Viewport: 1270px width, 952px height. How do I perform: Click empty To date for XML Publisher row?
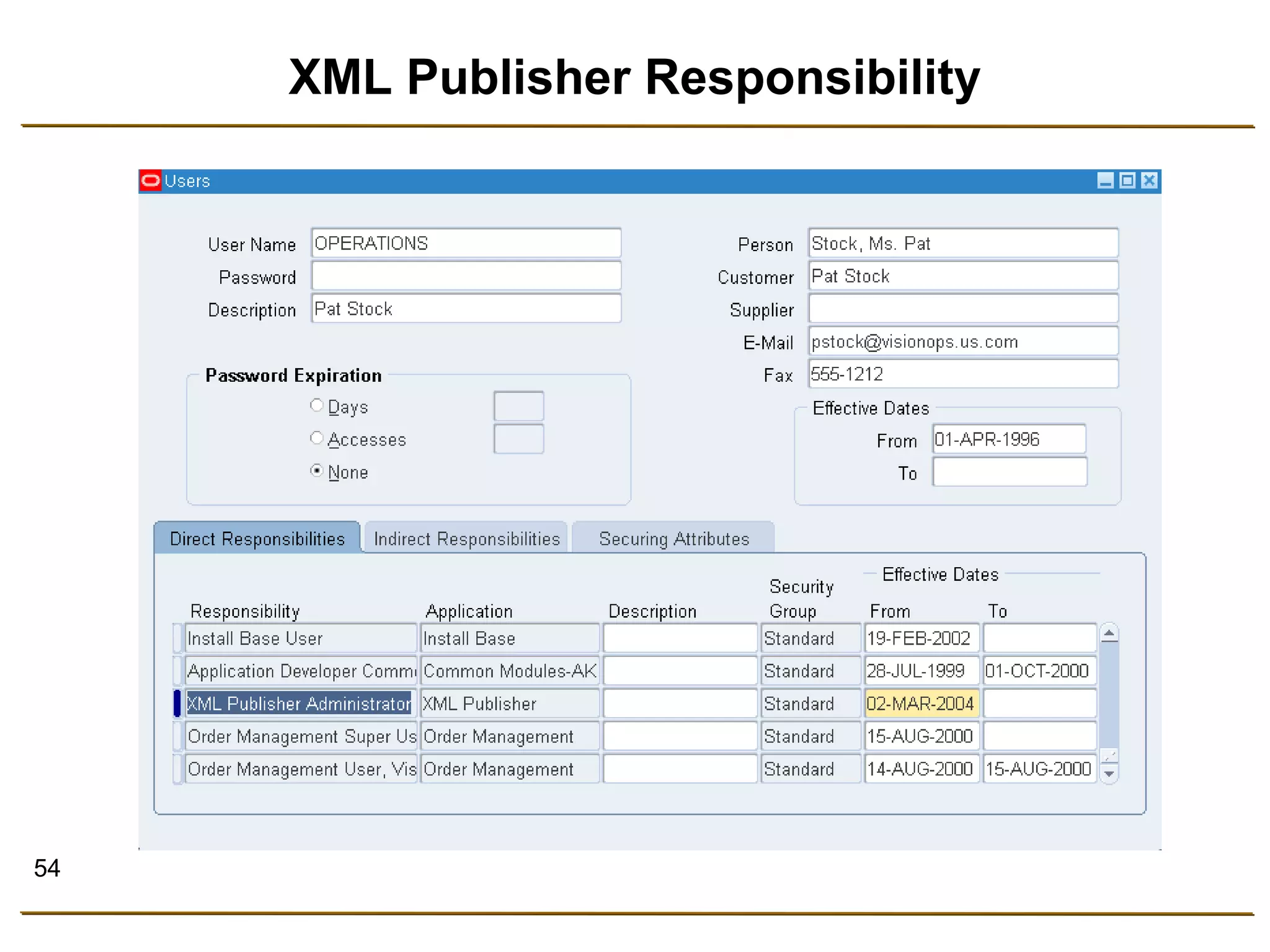coord(1040,704)
